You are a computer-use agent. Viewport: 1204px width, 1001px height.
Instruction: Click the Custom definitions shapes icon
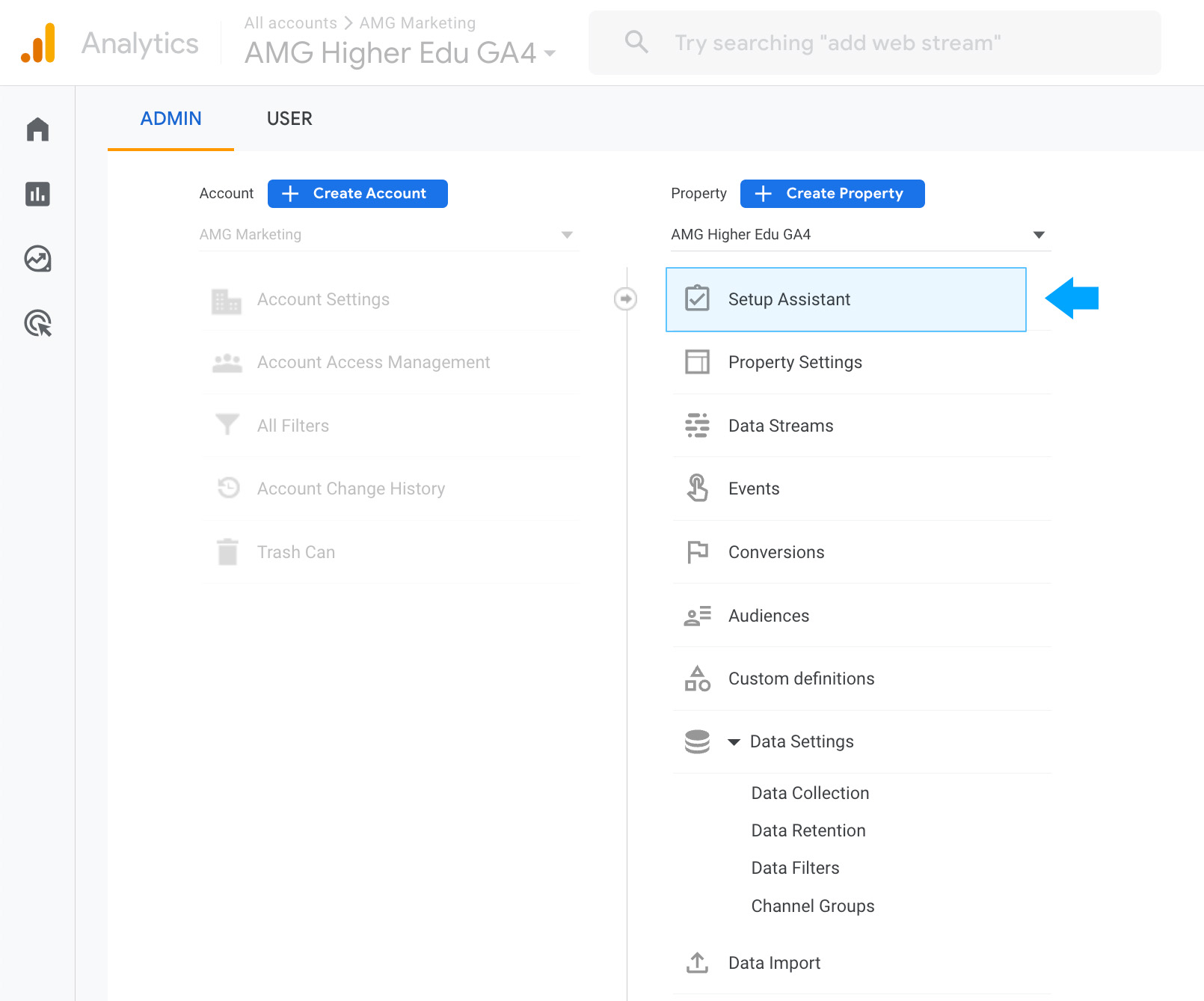[697, 679]
